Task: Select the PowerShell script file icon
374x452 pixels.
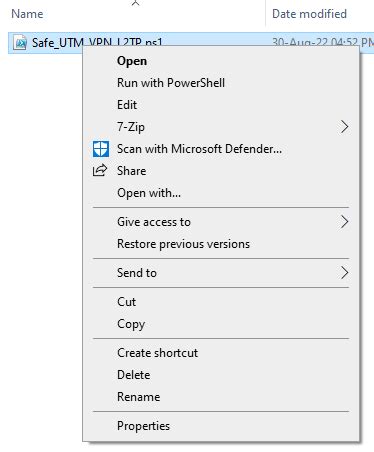Action: (20, 43)
